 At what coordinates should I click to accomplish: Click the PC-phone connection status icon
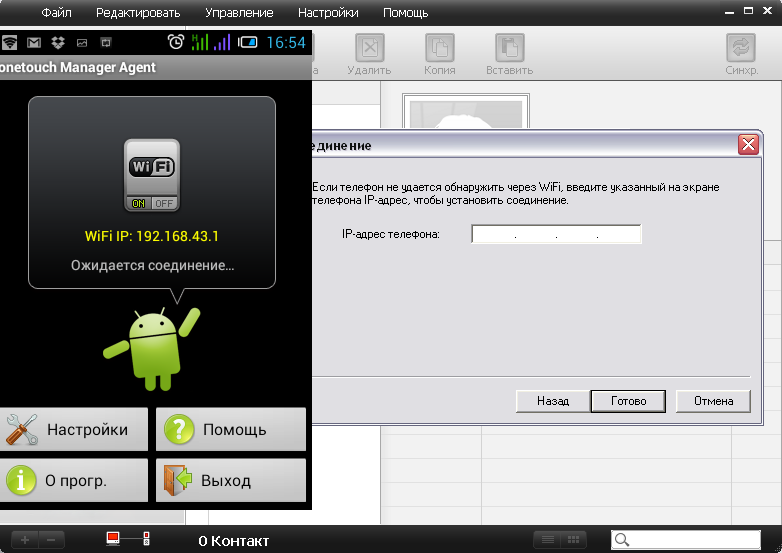point(128,539)
